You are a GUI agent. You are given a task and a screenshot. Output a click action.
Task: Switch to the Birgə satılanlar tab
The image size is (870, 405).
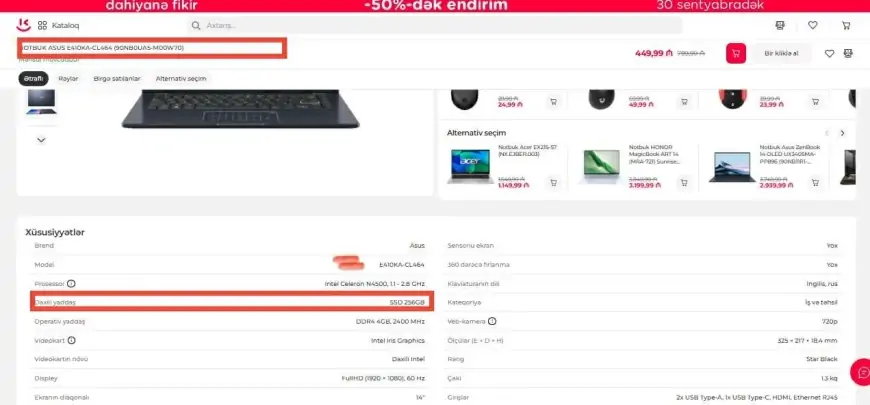(x=117, y=79)
